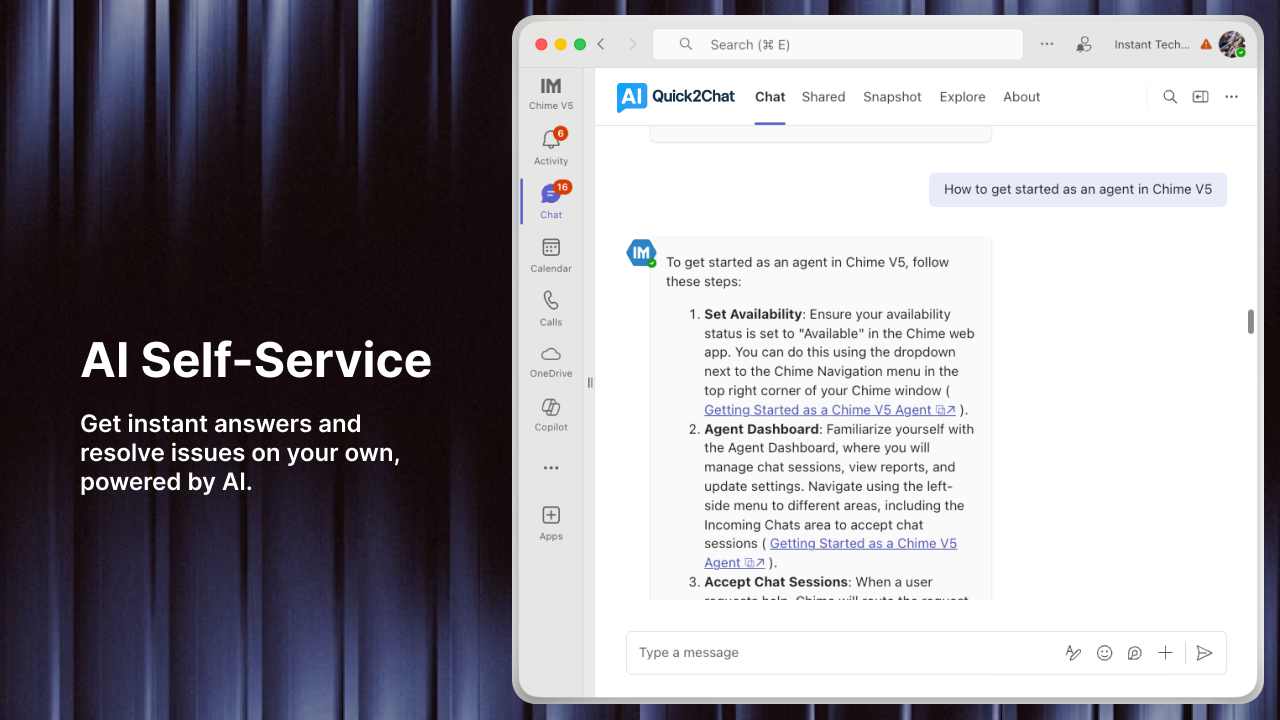Screen dimensions: 1280x720
Task: Open the Explore tab
Action: (962, 97)
